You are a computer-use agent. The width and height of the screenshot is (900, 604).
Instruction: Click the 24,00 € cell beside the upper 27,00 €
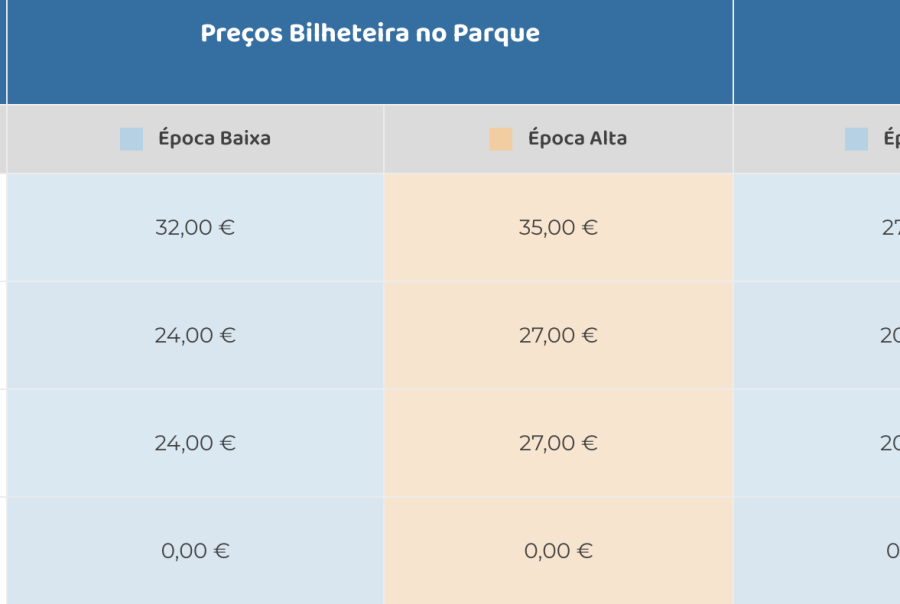click(195, 336)
